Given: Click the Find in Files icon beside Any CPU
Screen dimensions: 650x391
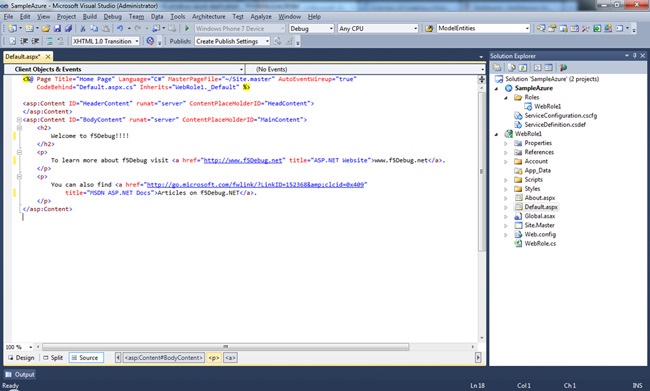Looking at the screenshot, I should click(x=429, y=29).
